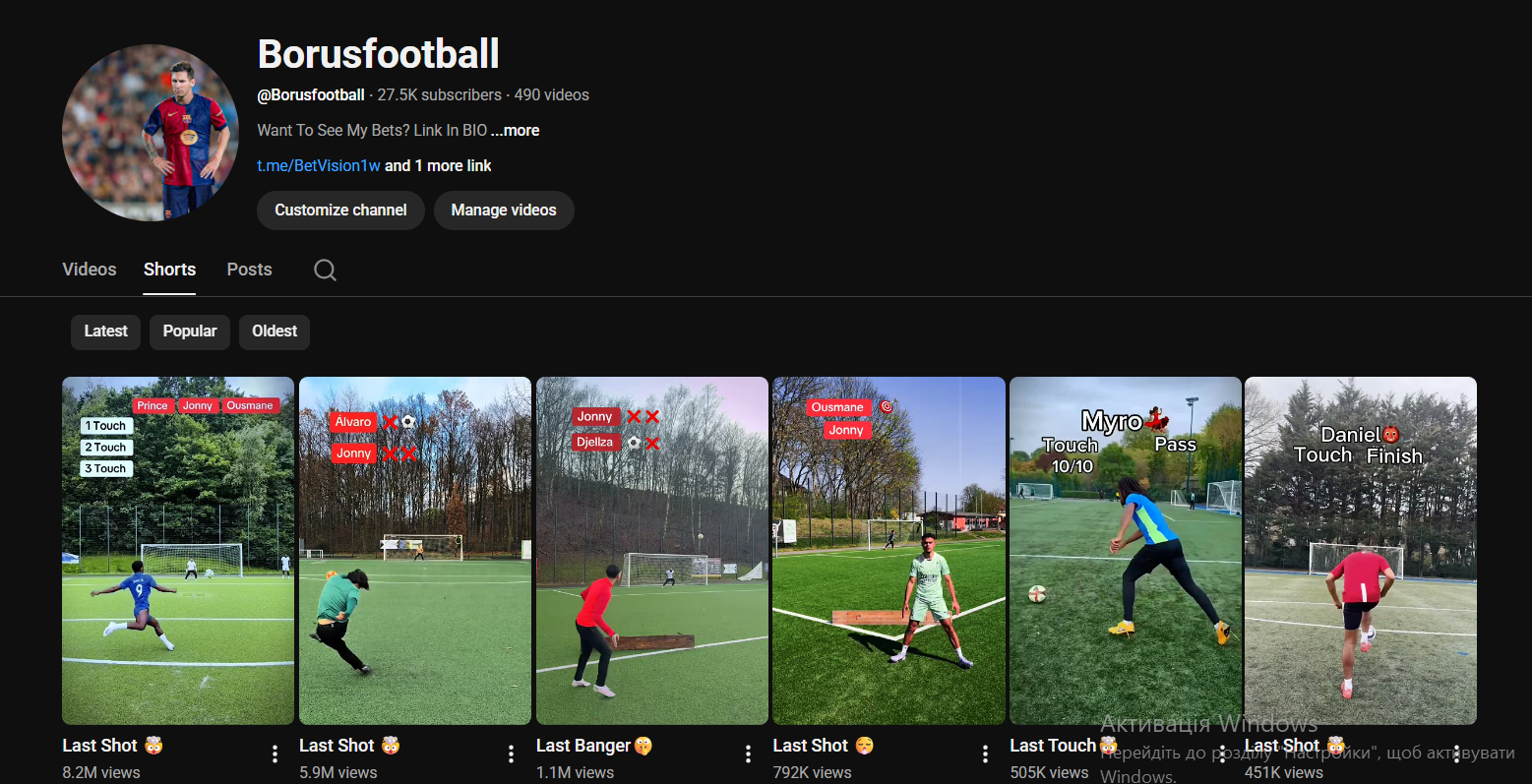Switch to the Videos tab
Image resolution: width=1532 pixels, height=784 pixels.
tap(90, 270)
